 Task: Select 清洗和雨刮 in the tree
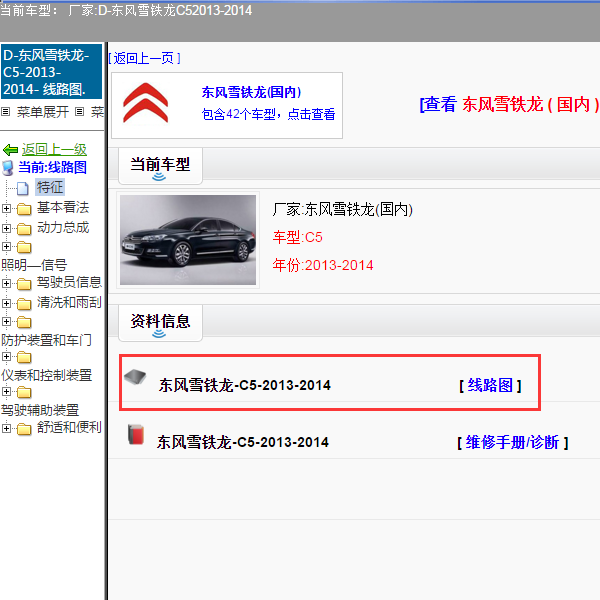click(x=69, y=302)
